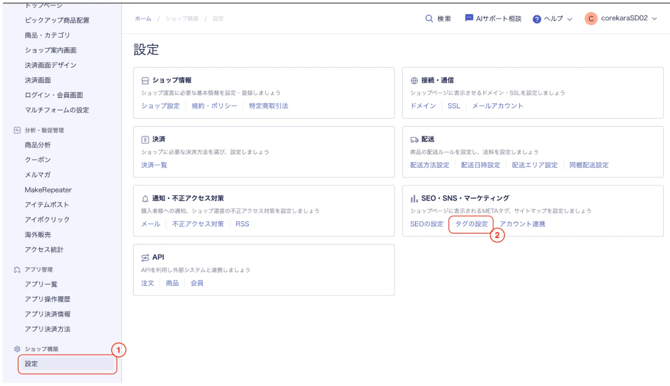670x386 pixels.
Task: Open タグの設定 link
Action: [471, 224]
